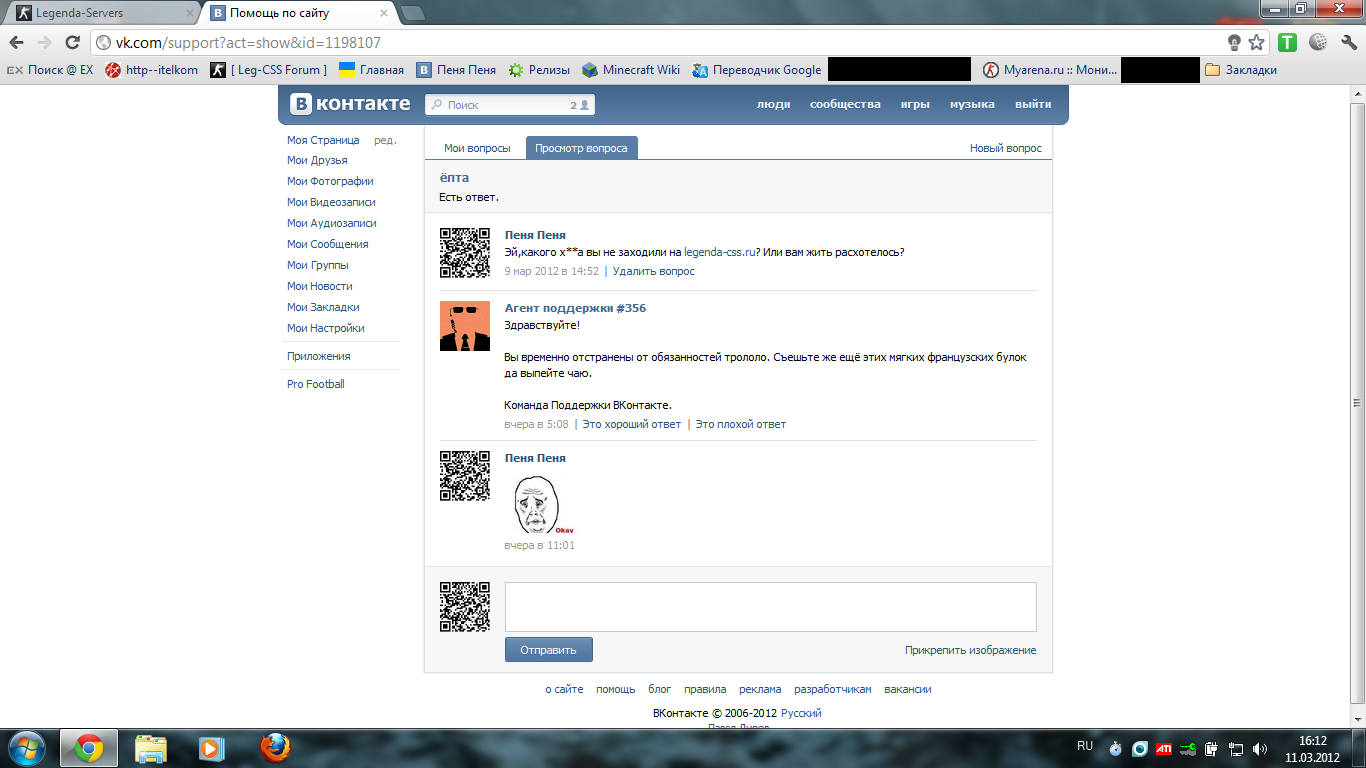The width and height of the screenshot is (1366, 768).
Task: Click the grey globe extension icon
Action: click(x=1318, y=43)
